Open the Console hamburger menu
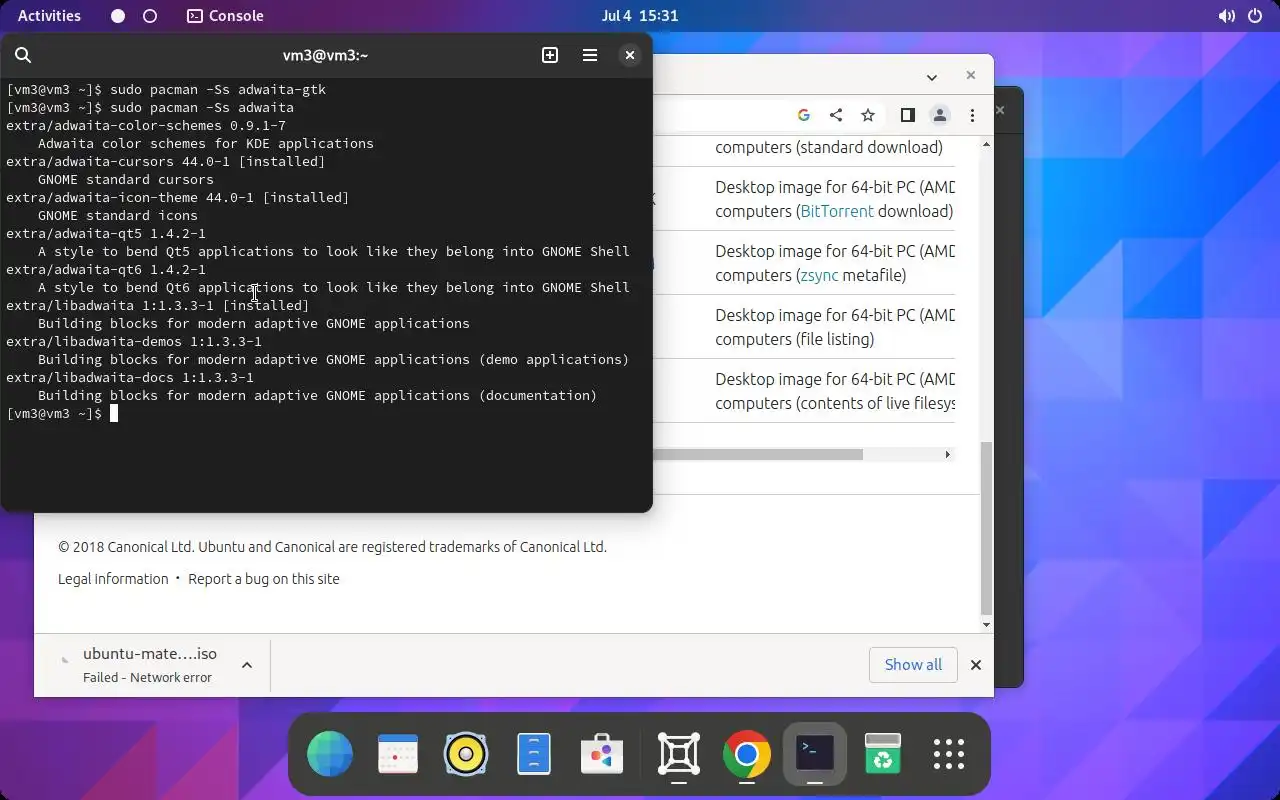Viewport: 1280px width, 800px height. coord(590,56)
